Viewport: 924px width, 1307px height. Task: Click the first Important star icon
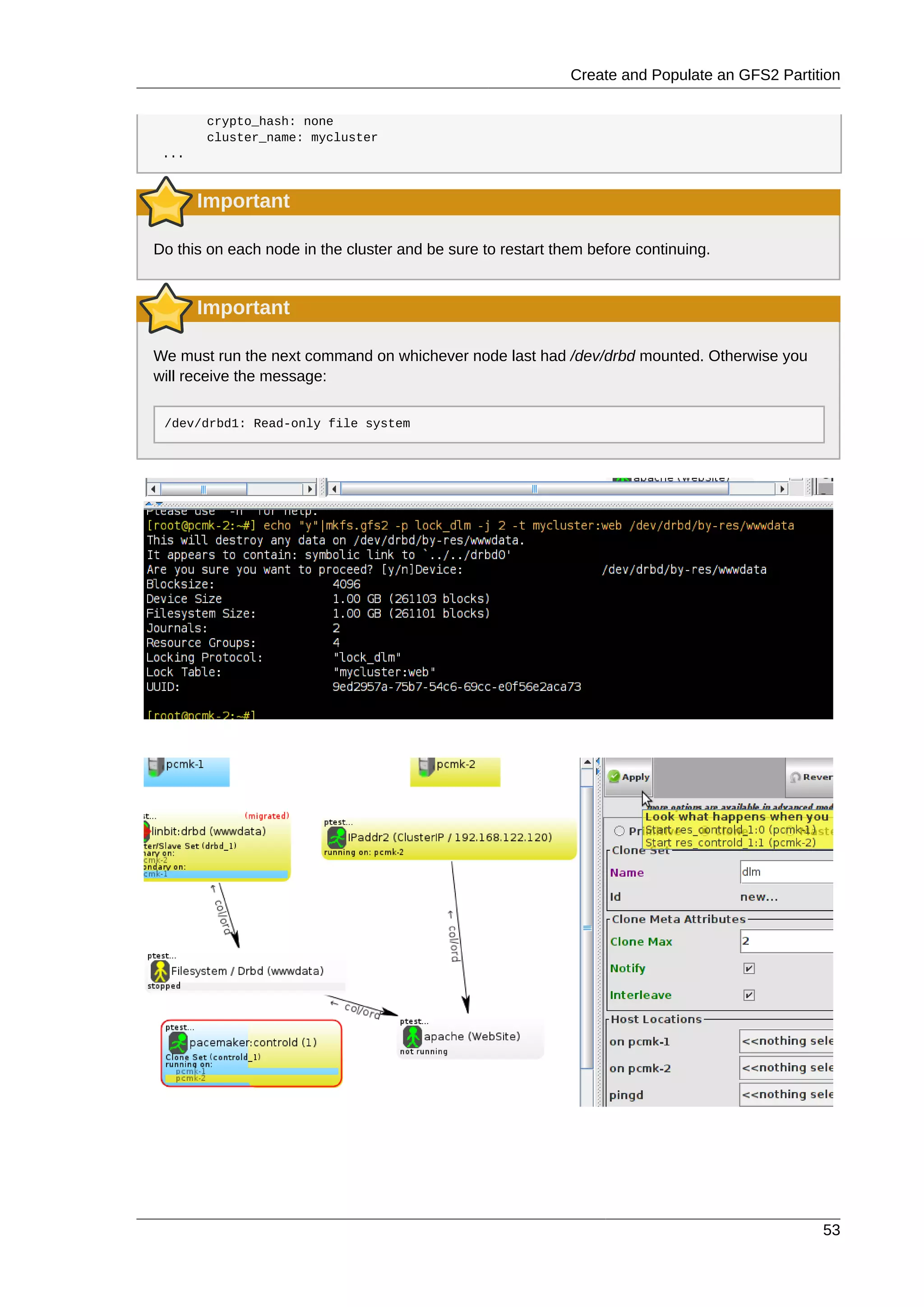pos(166,203)
